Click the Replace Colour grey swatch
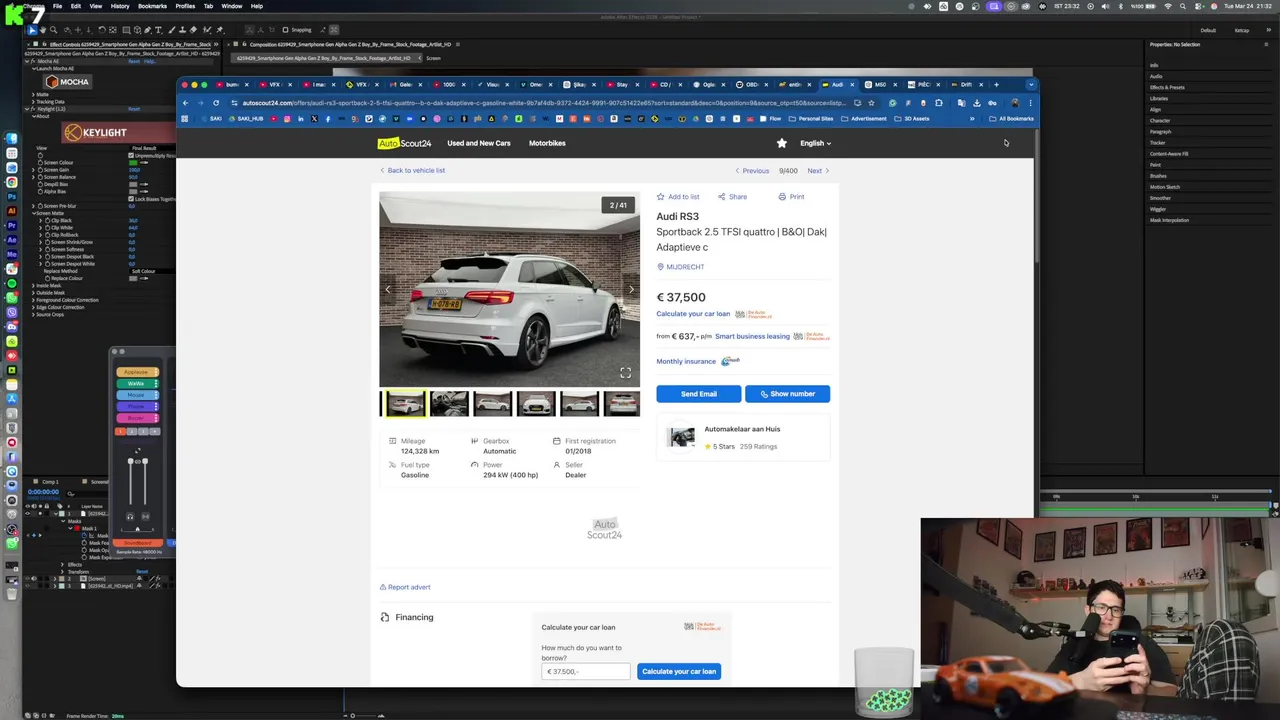The image size is (1280, 720). click(133, 278)
